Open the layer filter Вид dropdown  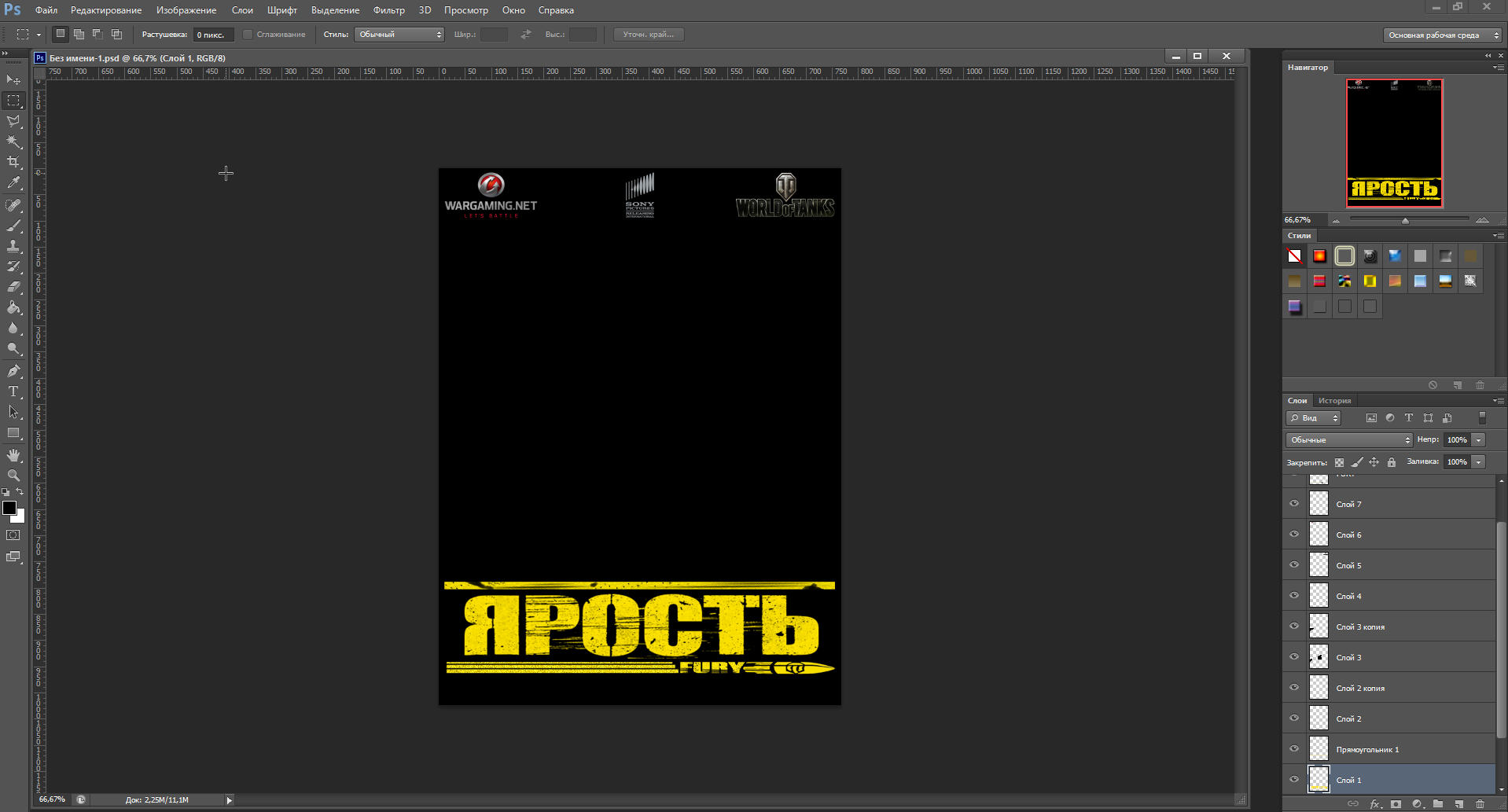click(x=1313, y=418)
